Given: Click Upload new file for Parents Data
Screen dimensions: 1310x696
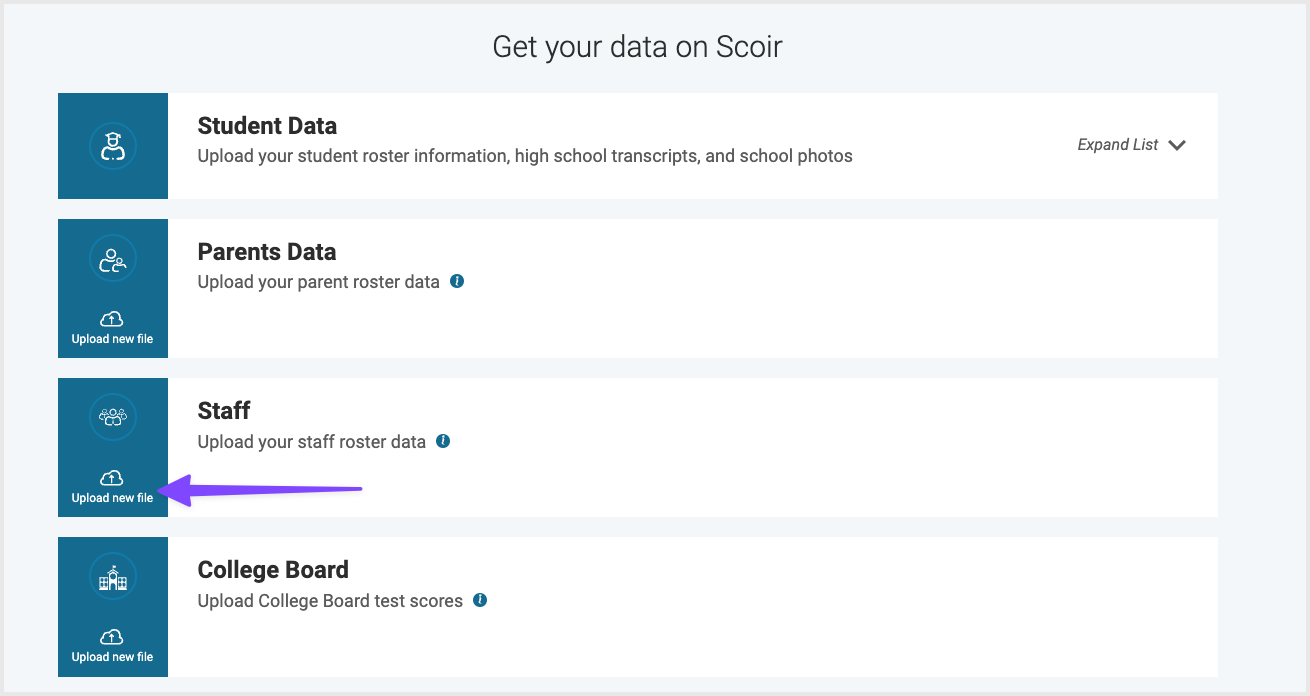Looking at the screenshot, I should [112, 339].
